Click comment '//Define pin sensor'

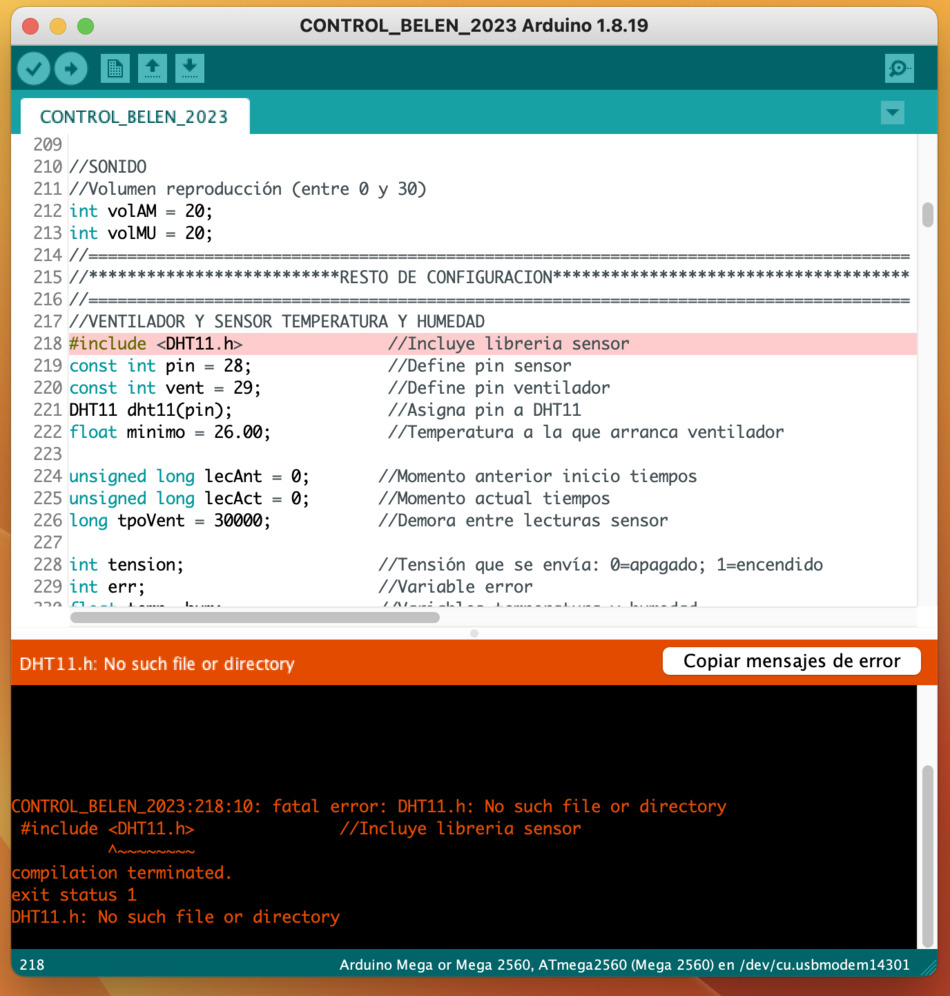pos(479,366)
